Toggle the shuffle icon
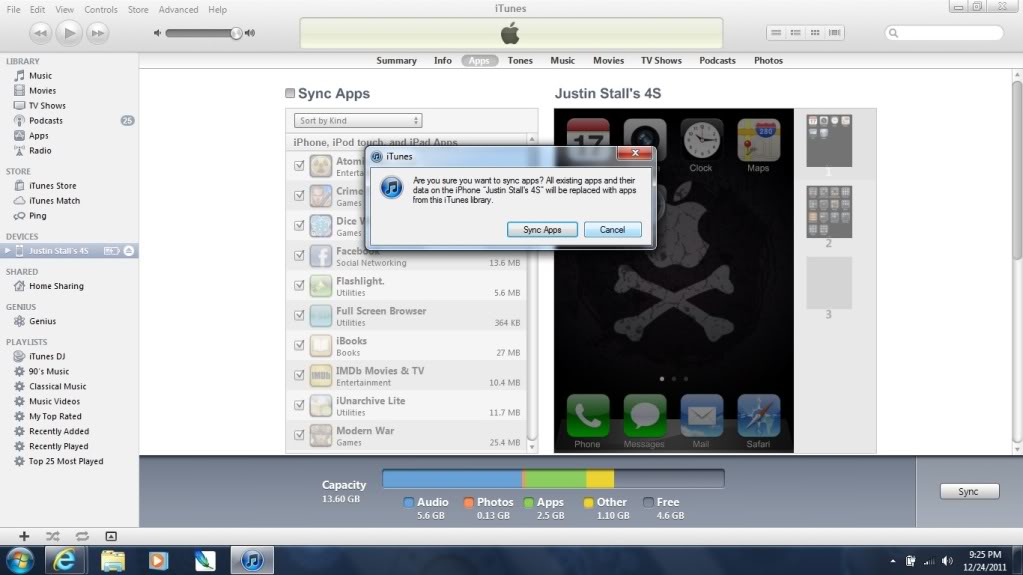This screenshot has width=1023, height=575. click(53, 536)
